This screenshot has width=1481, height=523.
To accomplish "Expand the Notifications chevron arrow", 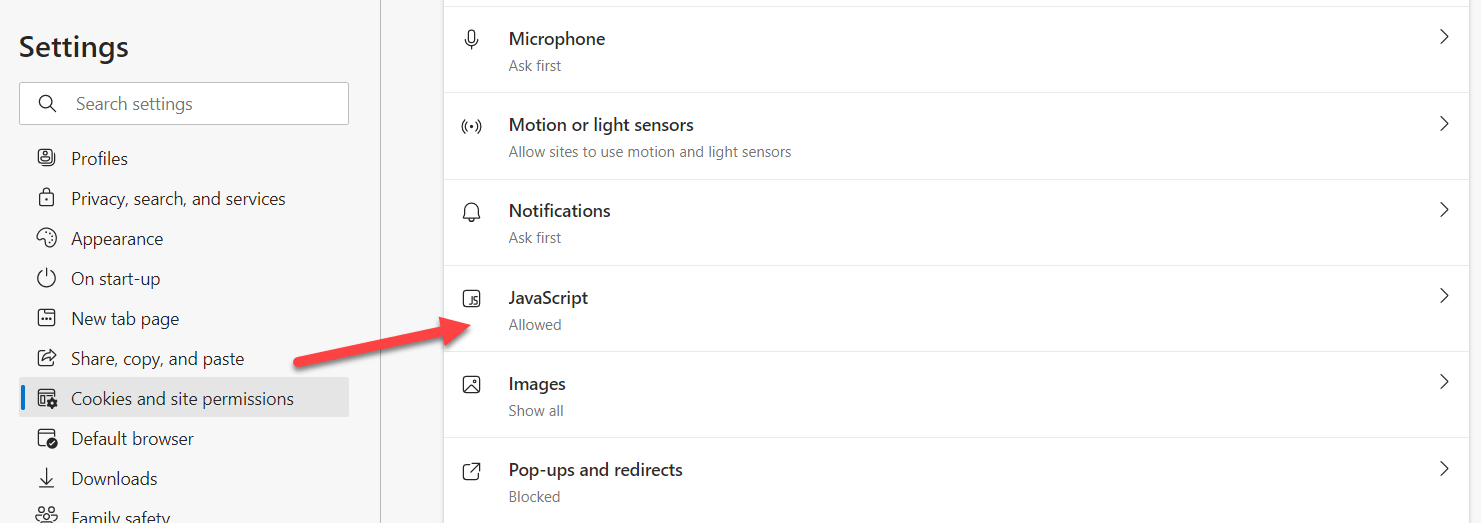I will 1443,210.
